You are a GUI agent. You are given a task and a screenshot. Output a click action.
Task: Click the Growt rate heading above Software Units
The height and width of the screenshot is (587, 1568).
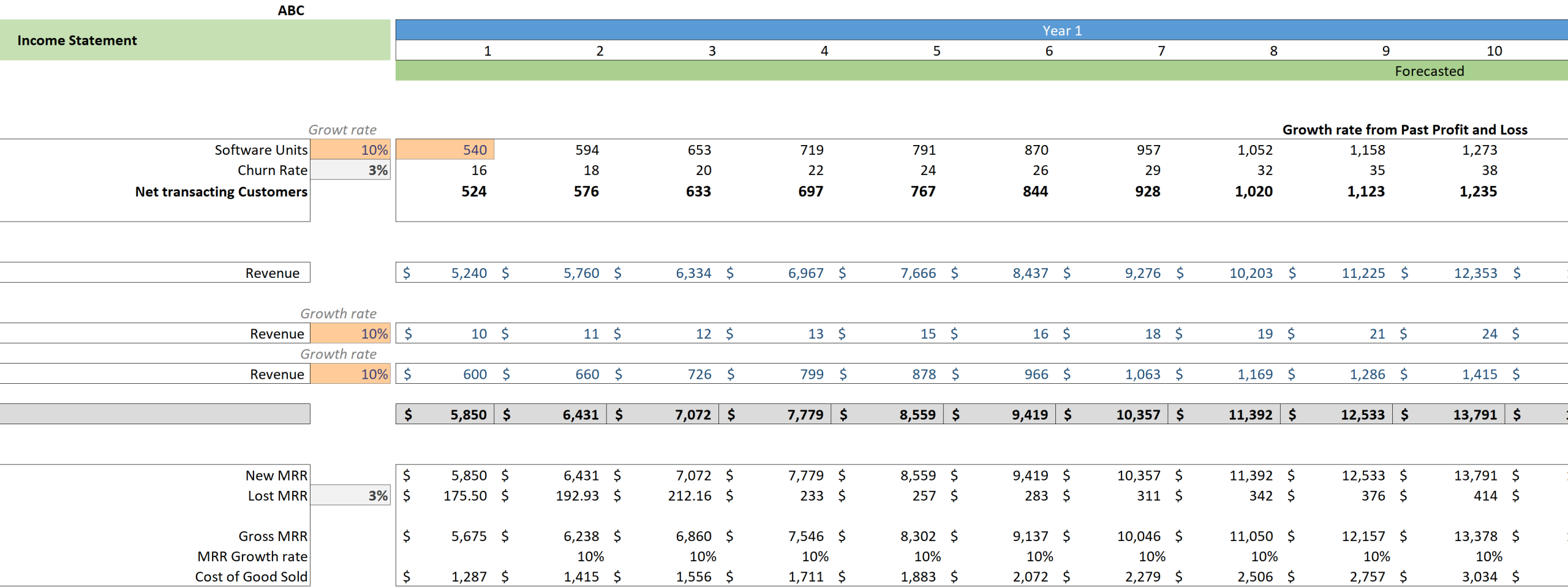[x=342, y=130]
